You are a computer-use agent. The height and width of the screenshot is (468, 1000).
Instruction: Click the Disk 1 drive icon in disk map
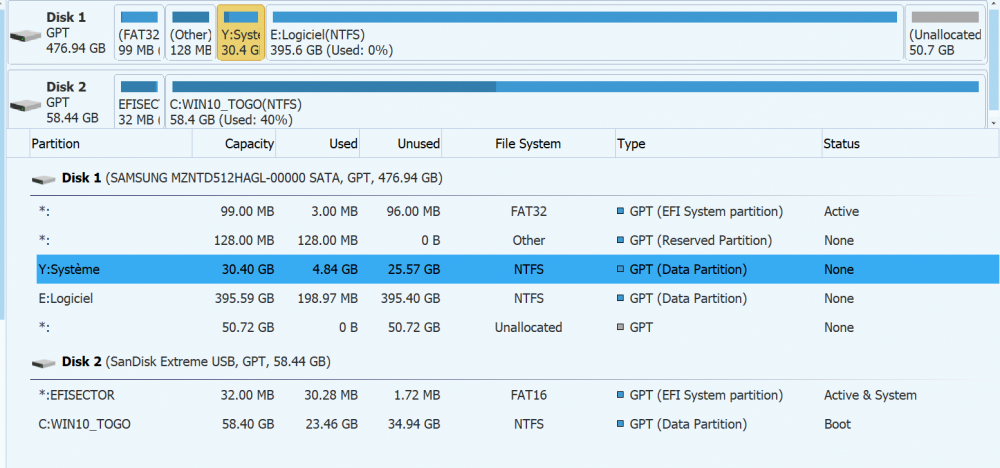(26, 35)
